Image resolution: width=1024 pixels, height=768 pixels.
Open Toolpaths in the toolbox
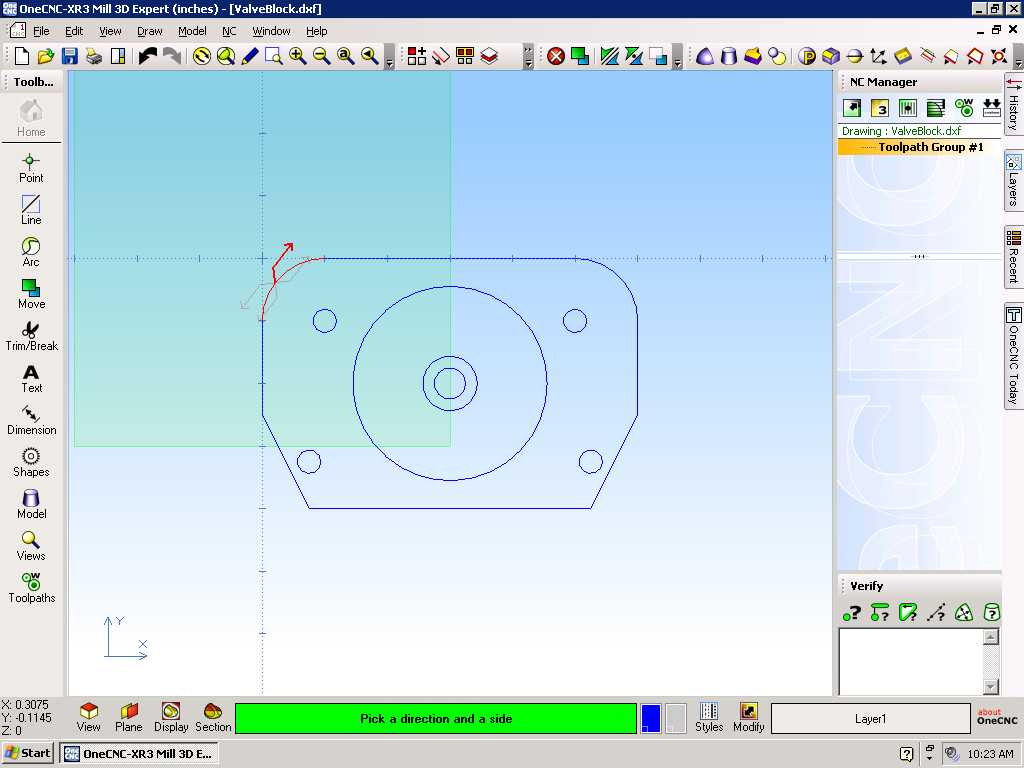click(31, 588)
